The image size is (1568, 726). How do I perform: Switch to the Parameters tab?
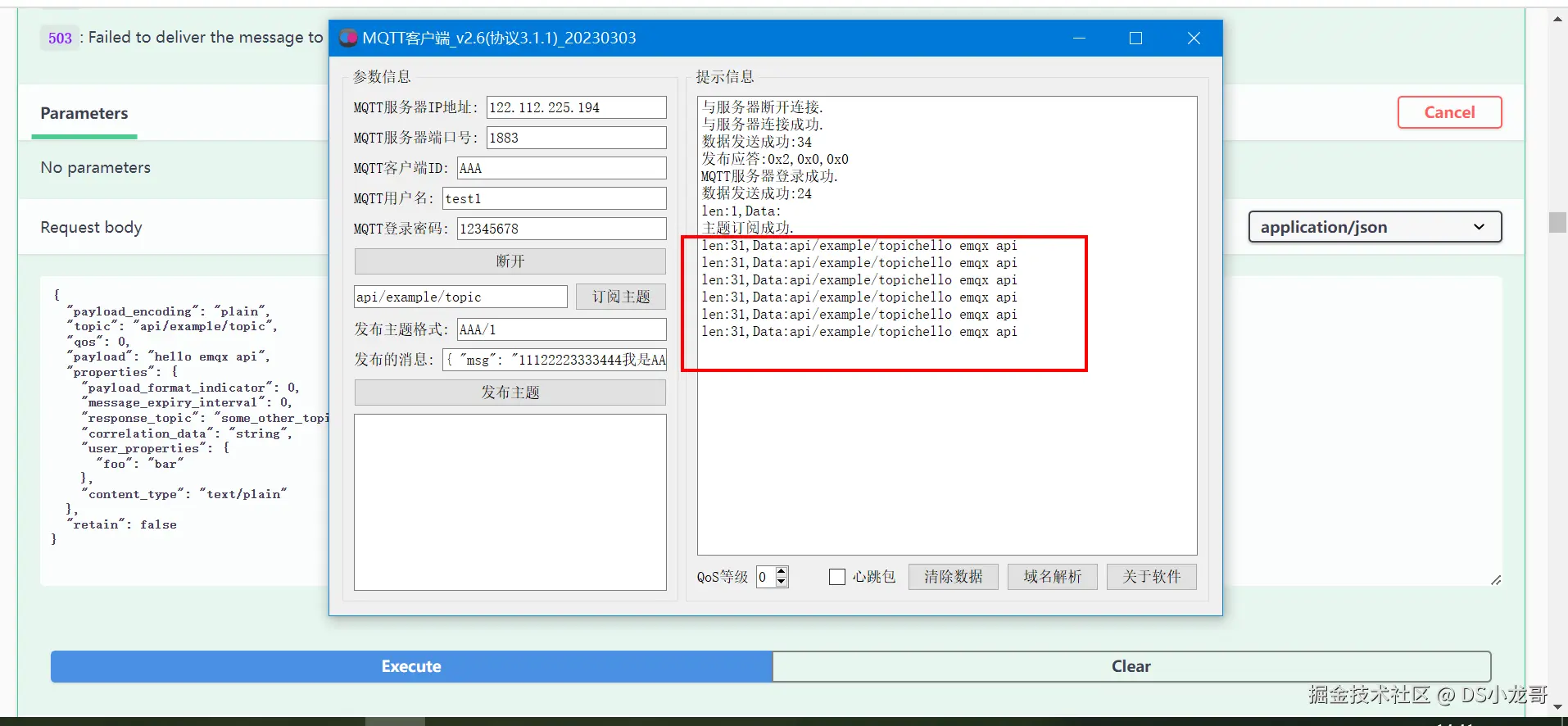pos(84,113)
